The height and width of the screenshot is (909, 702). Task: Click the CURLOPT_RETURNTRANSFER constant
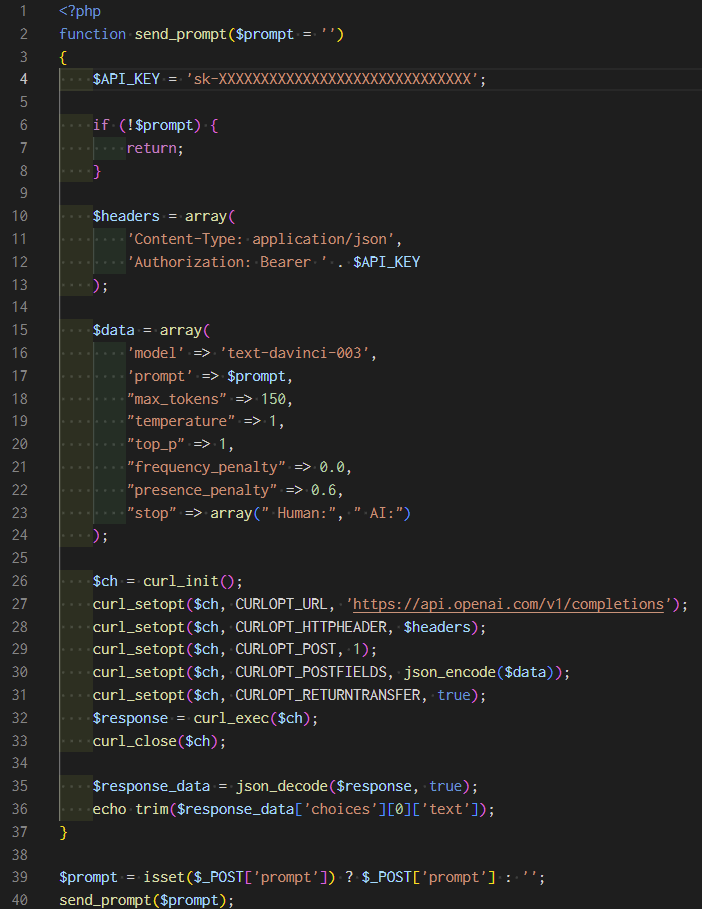point(328,695)
